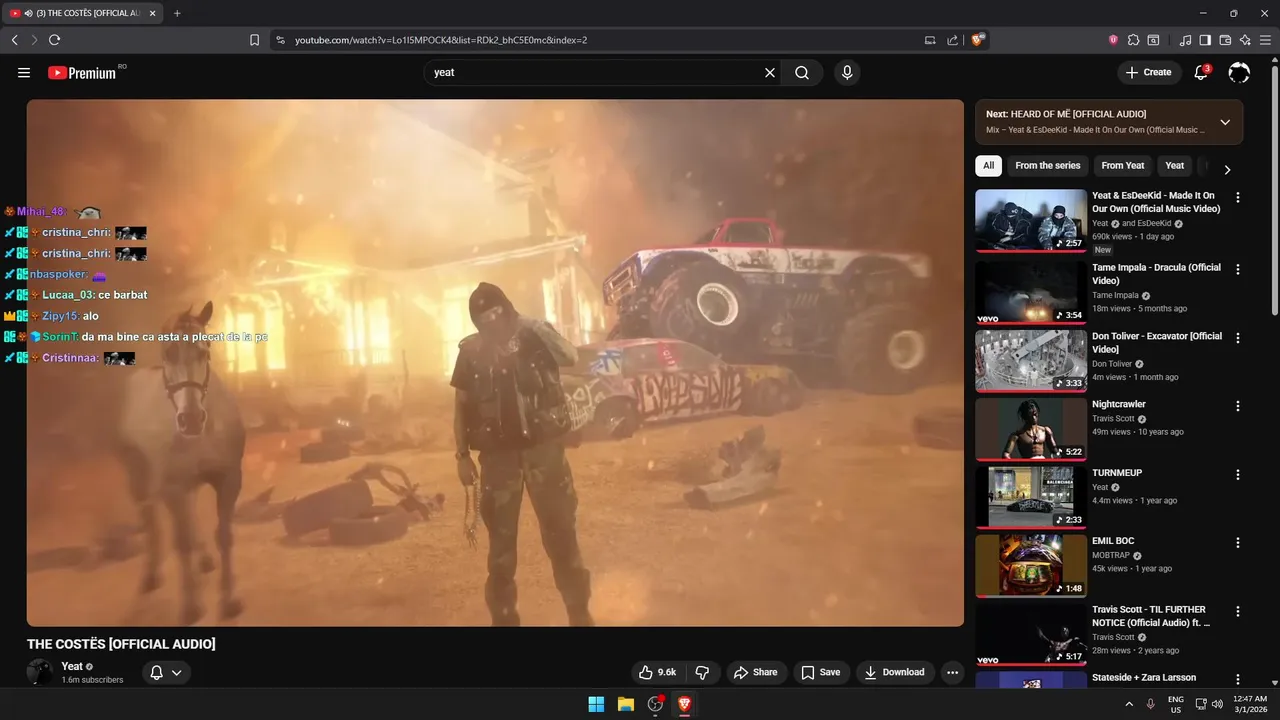
Task: Open Made It On Our Own thumbnail
Action: [x=1031, y=220]
